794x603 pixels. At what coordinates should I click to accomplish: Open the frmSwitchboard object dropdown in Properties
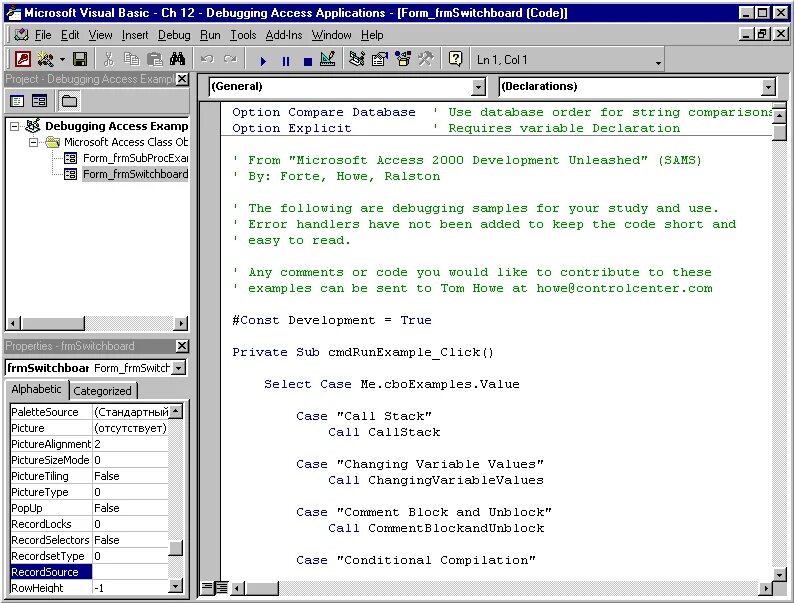coord(179,368)
